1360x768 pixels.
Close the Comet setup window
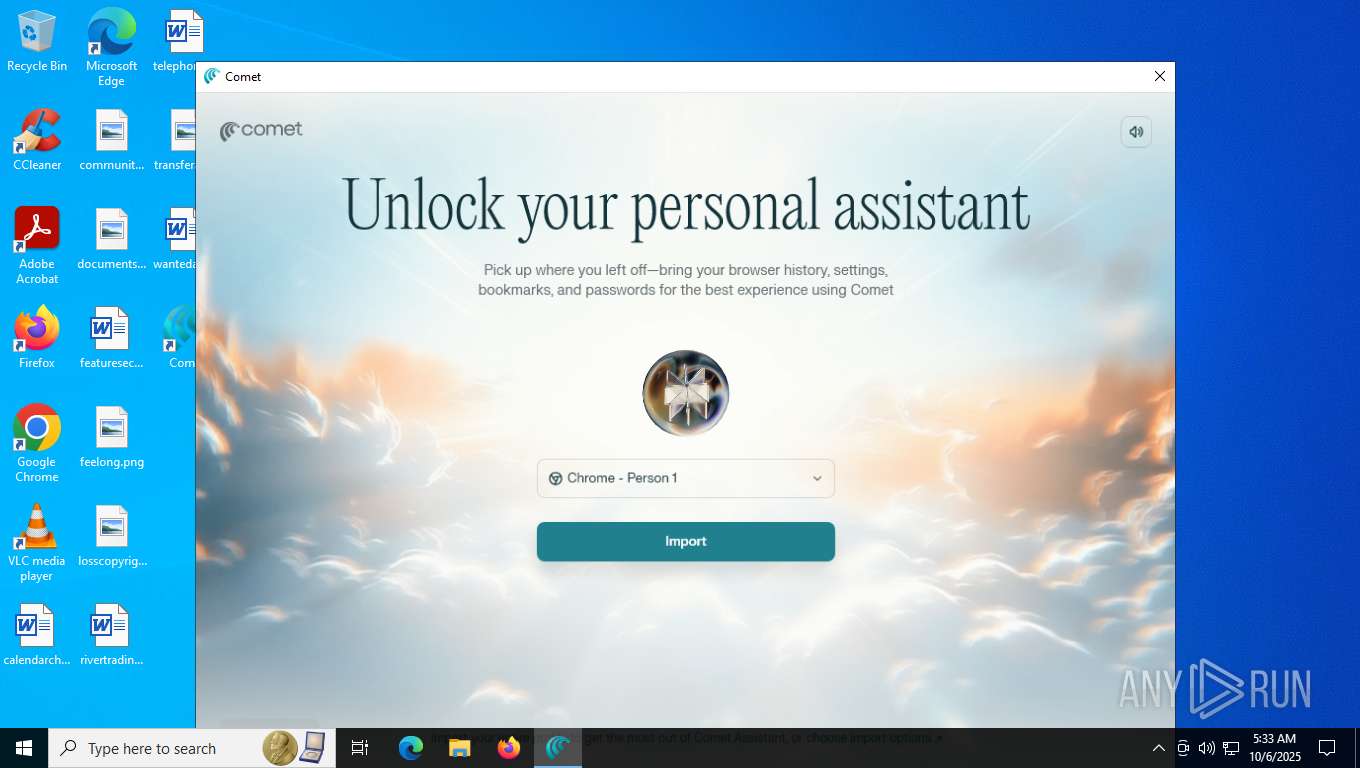point(1160,76)
